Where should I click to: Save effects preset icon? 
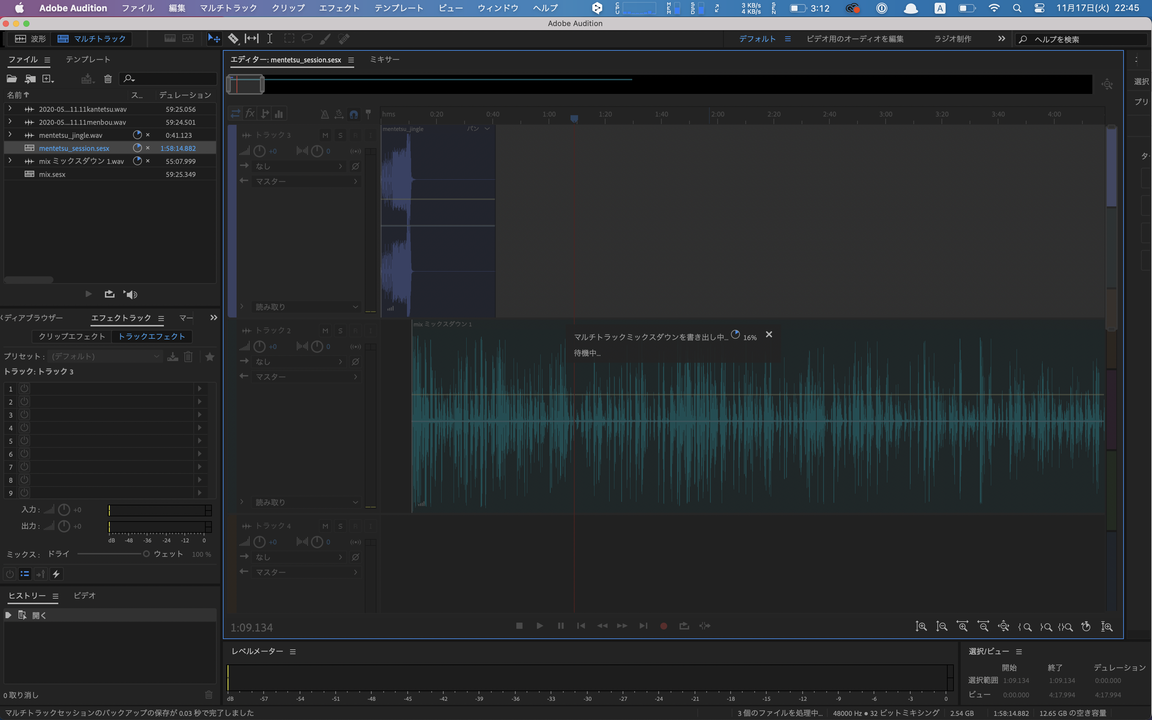pos(173,356)
